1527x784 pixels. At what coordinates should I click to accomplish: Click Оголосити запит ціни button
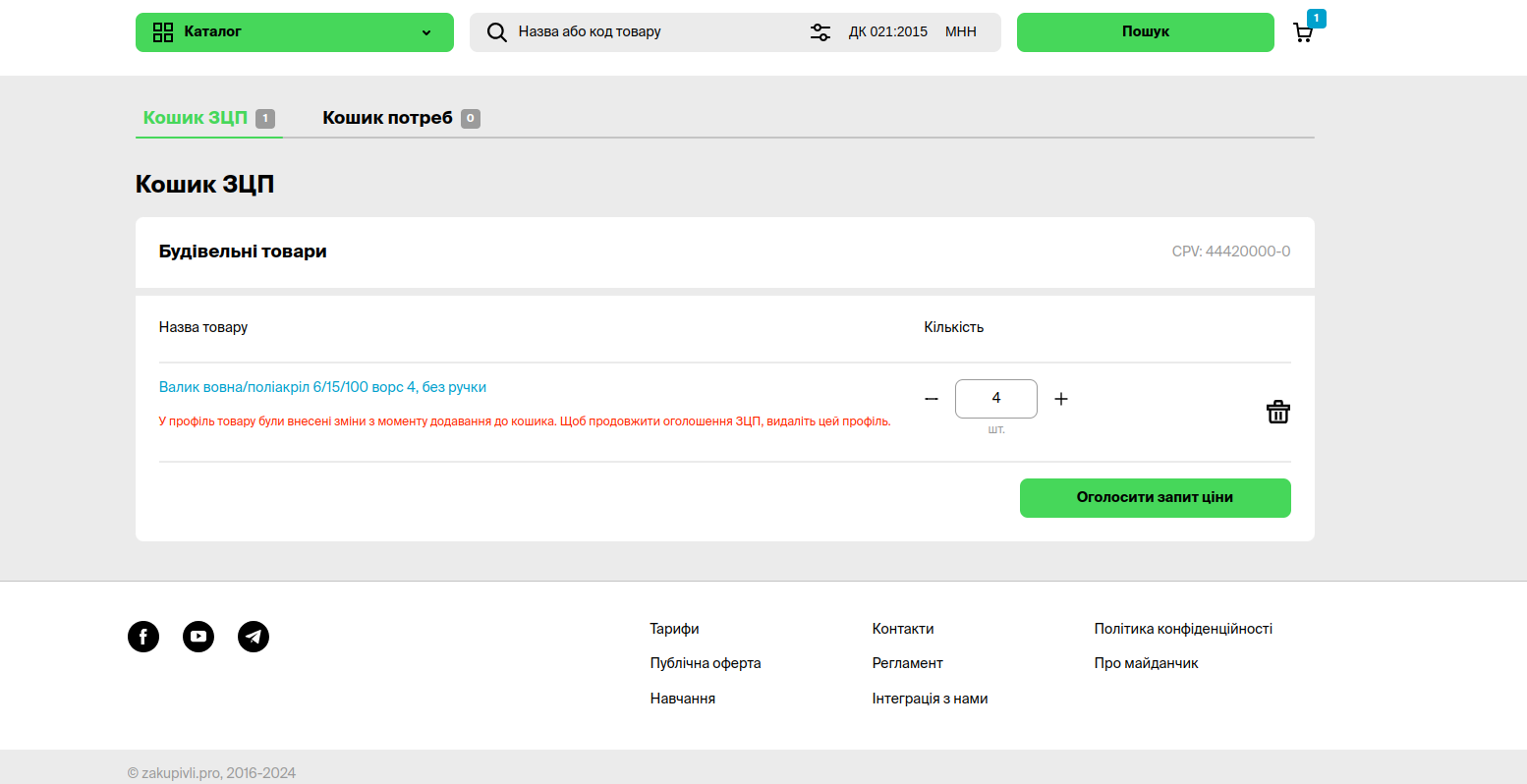click(x=1155, y=497)
